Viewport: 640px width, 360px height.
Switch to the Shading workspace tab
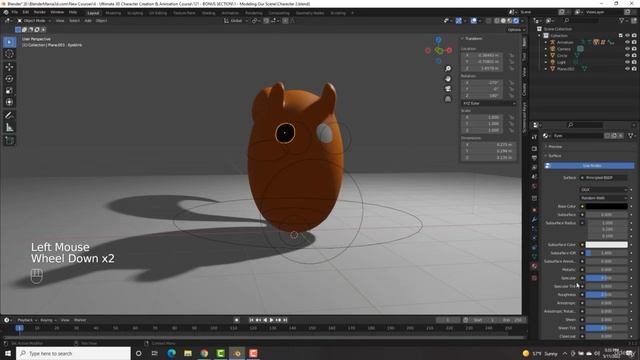[x=209, y=13]
